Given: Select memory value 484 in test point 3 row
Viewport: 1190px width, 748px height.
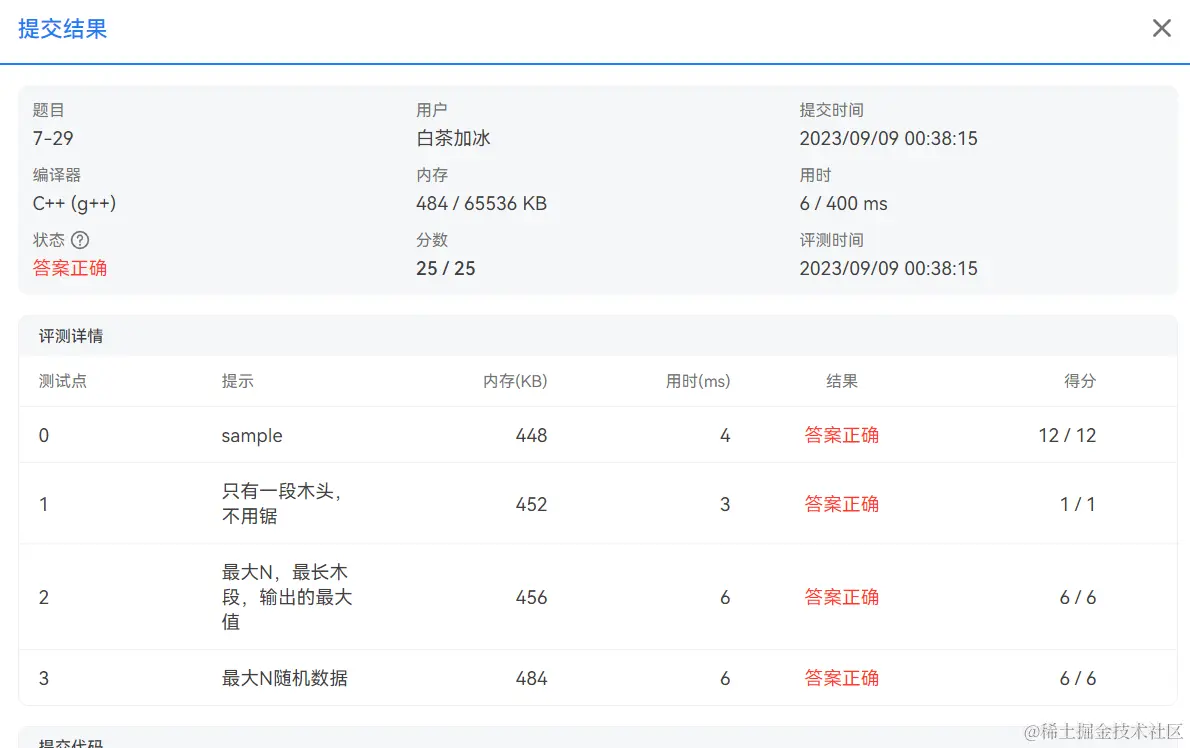Looking at the screenshot, I should click(531, 678).
